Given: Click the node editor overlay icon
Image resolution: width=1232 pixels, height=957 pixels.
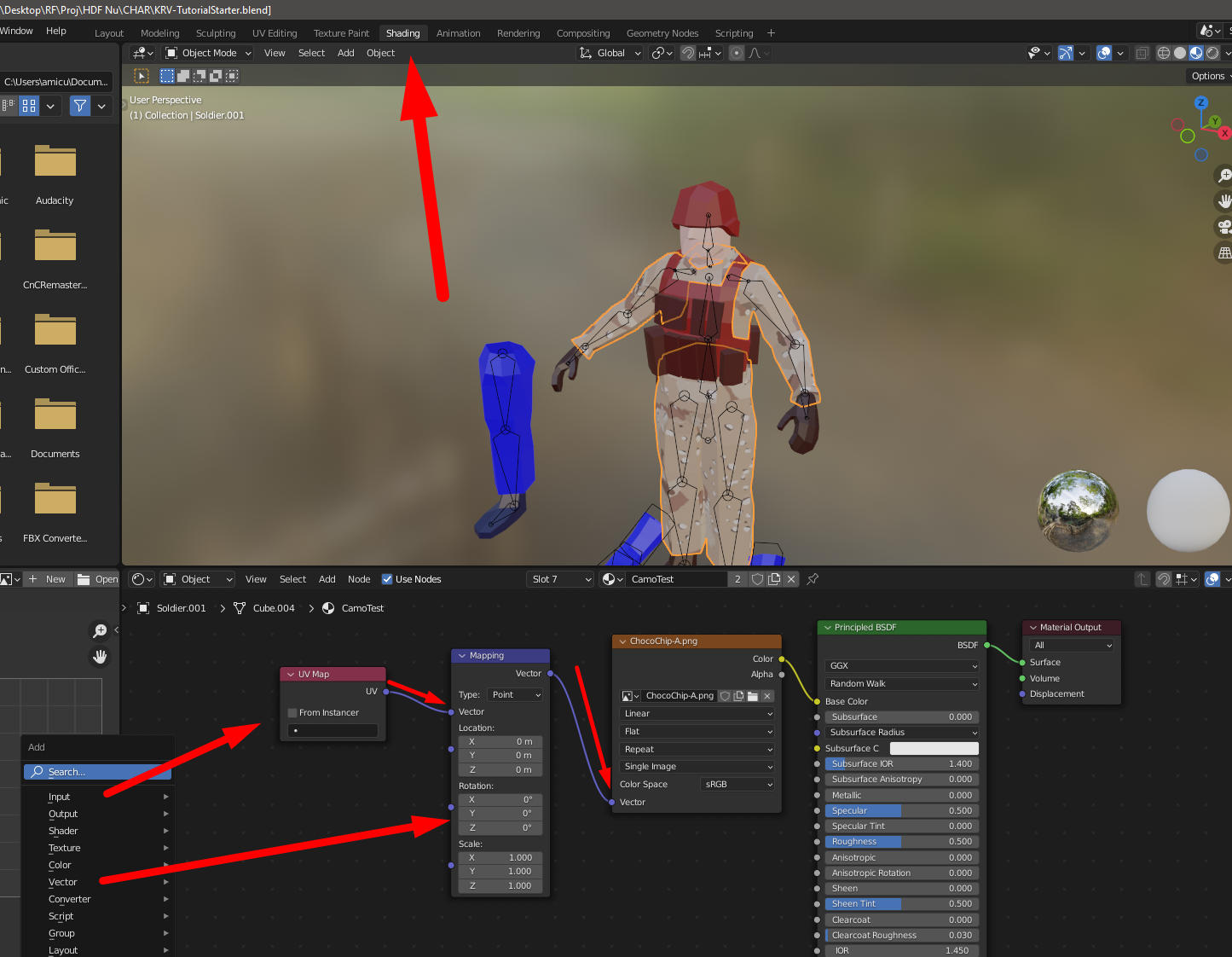Looking at the screenshot, I should (x=1212, y=579).
